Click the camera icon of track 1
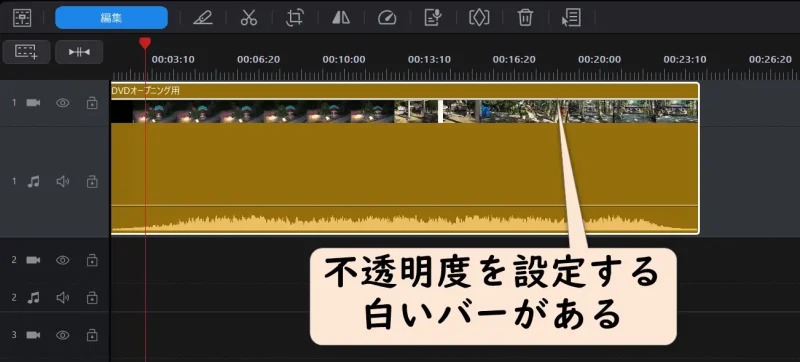This screenshot has height=362, width=800. [x=33, y=103]
